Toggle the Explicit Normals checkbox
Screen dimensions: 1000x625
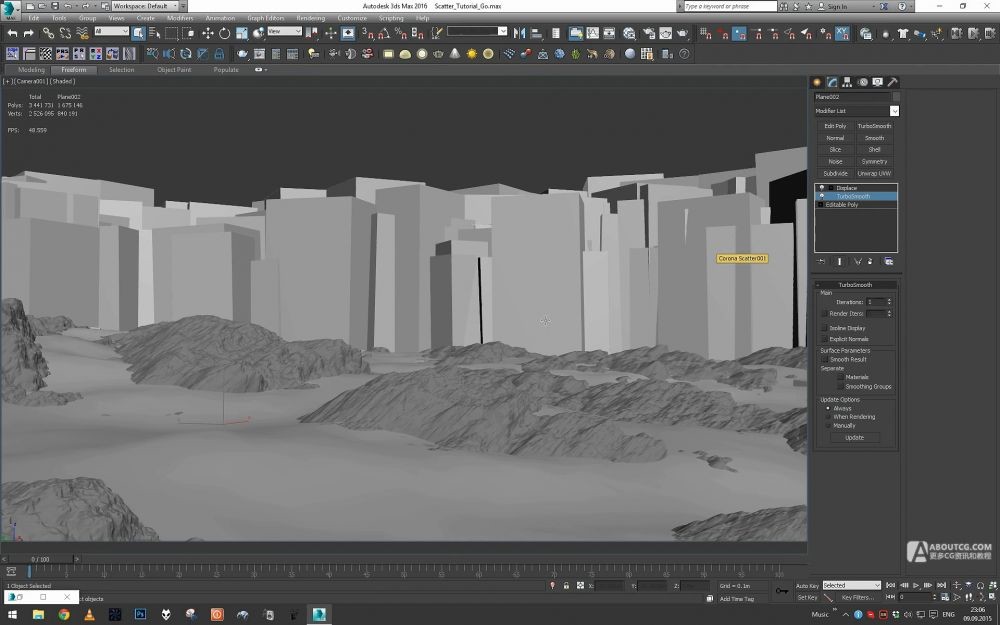point(825,339)
